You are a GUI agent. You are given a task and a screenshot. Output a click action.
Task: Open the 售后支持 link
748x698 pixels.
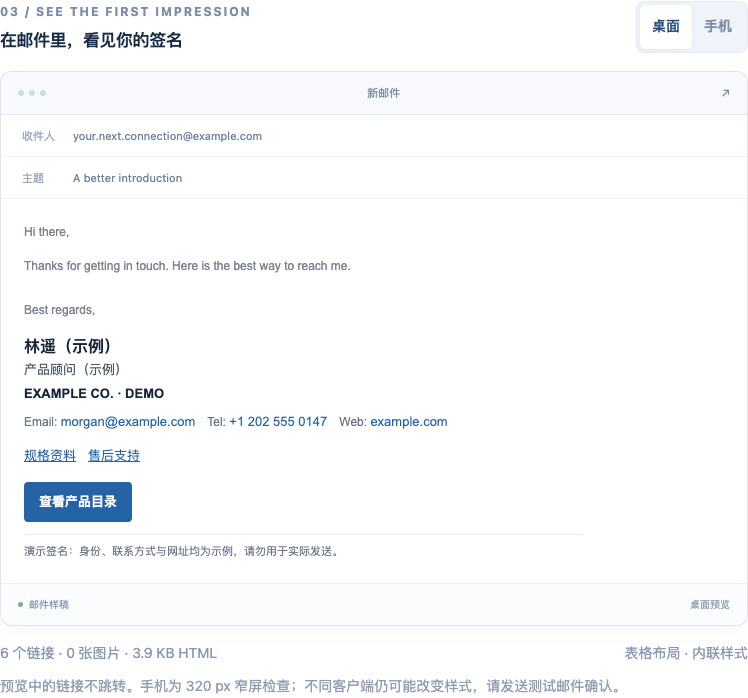click(x=114, y=456)
